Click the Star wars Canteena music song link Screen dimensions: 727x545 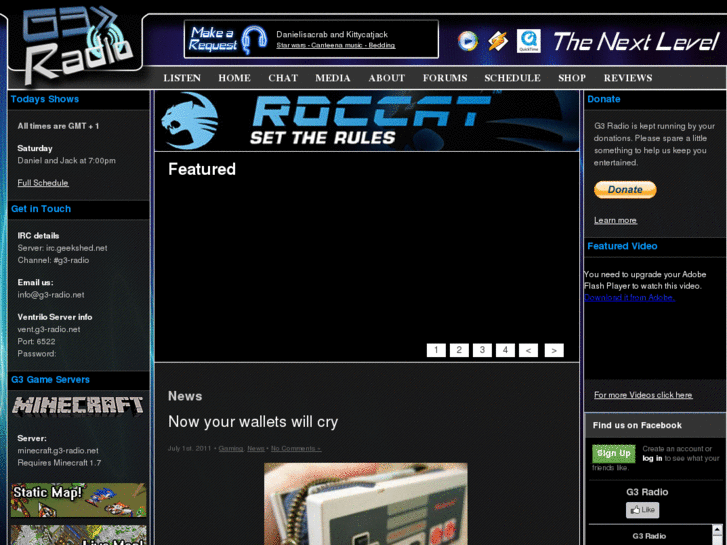[x=336, y=45]
